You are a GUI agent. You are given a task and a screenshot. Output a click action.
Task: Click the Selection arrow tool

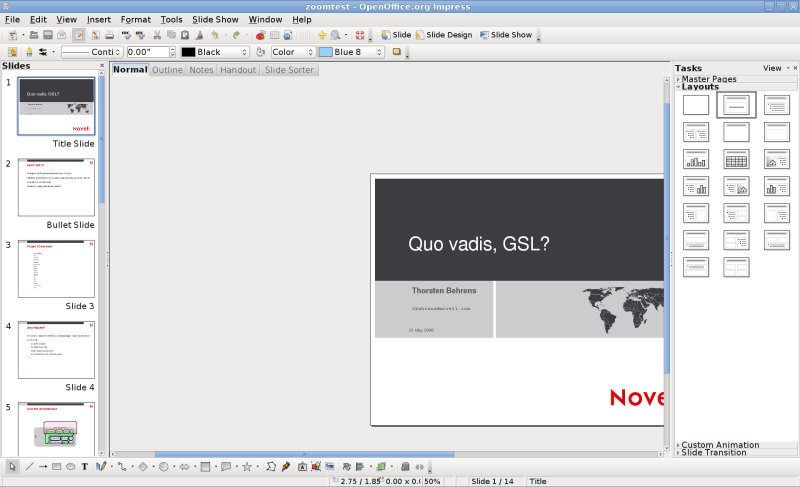(13, 466)
